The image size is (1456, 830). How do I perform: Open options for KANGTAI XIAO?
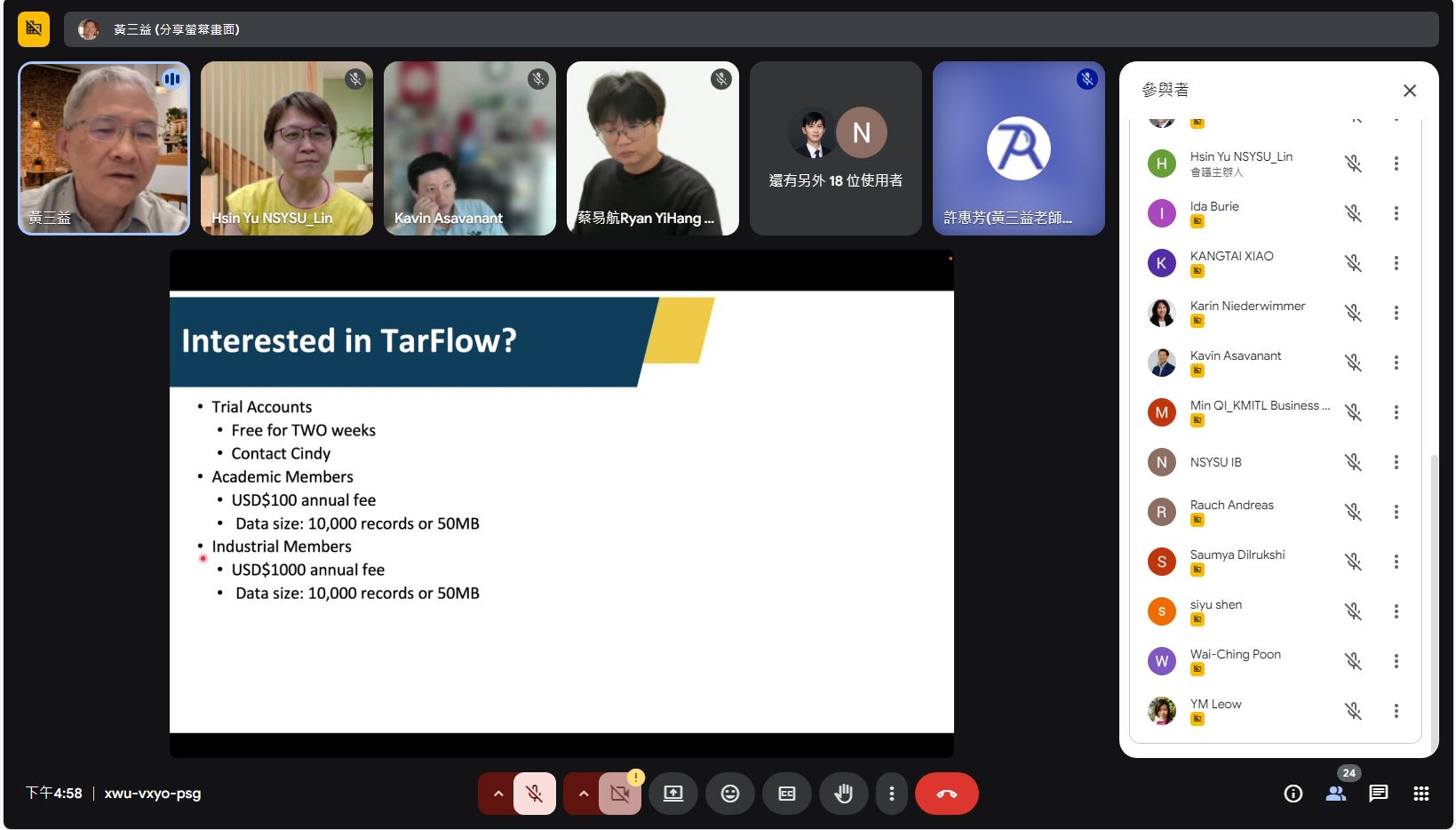click(1396, 263)
